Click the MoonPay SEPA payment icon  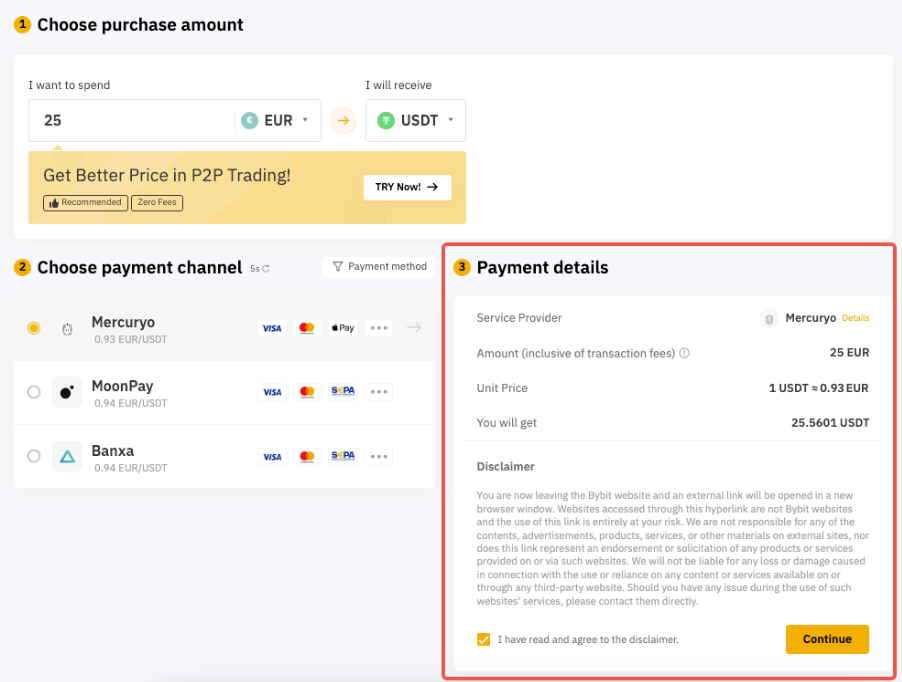[343, 392]
